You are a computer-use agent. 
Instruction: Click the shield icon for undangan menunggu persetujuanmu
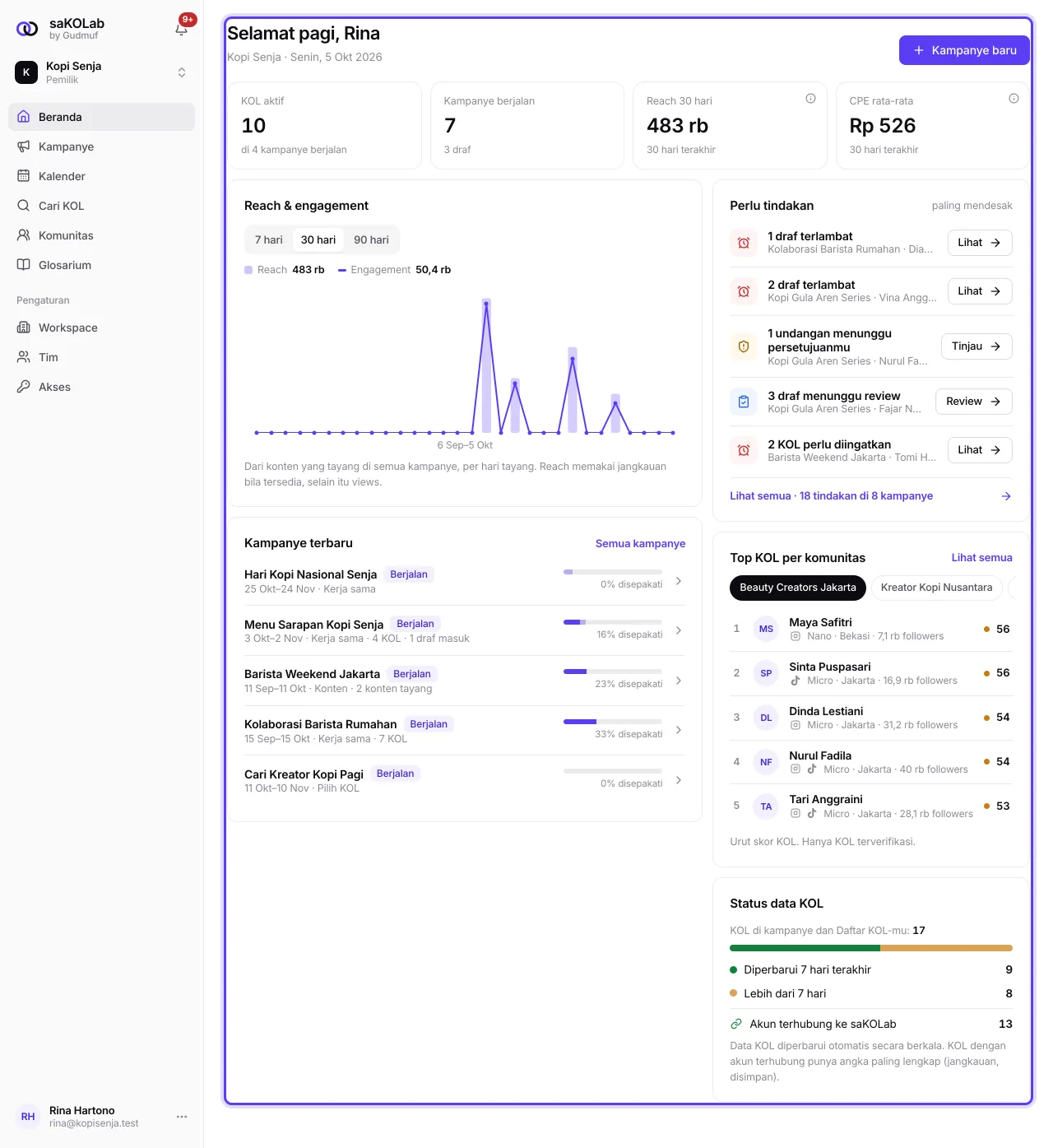click(744, 346)
